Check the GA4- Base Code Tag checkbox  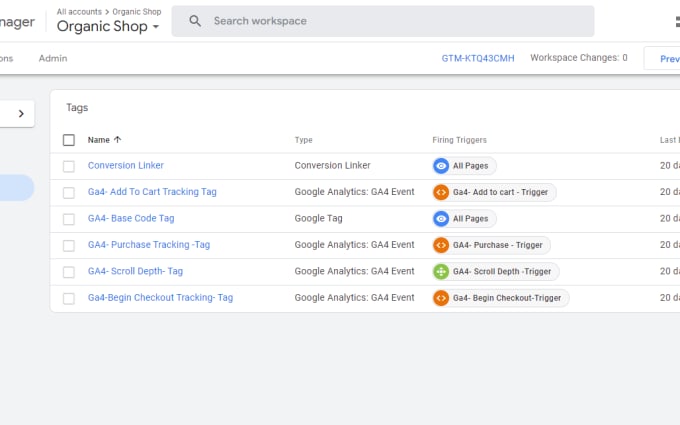point(69,219)
